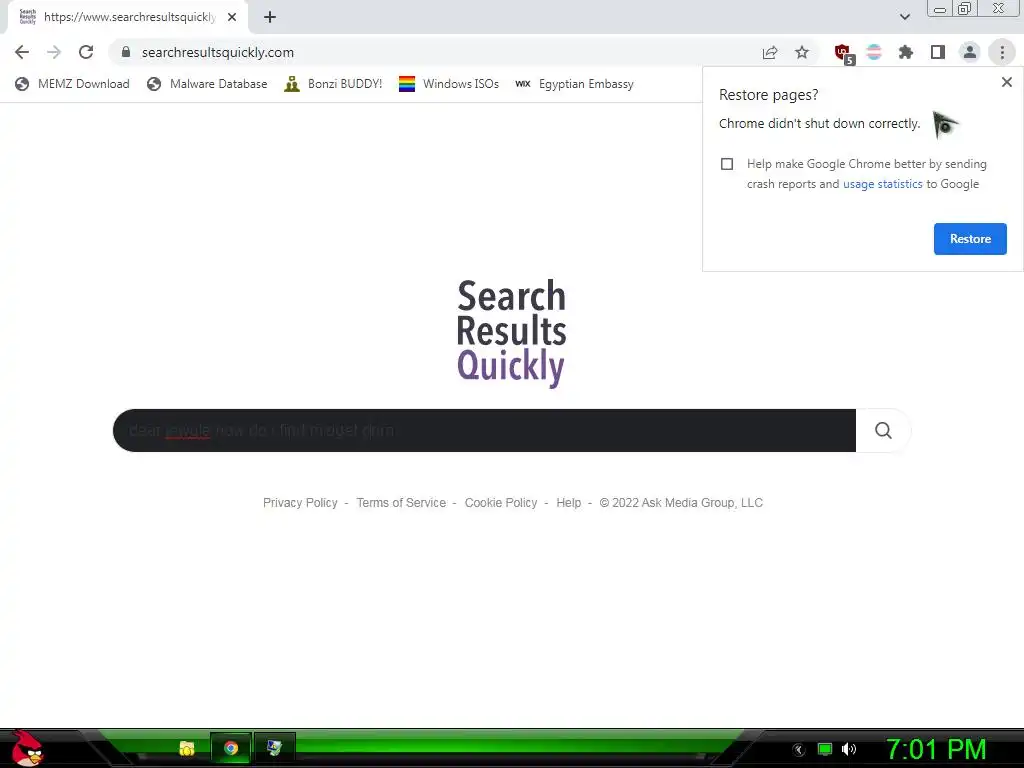The width and height of the screenshot is (1024, 768).
Task: Open the file explorer taskbar icon
Action: coord(187,748)
